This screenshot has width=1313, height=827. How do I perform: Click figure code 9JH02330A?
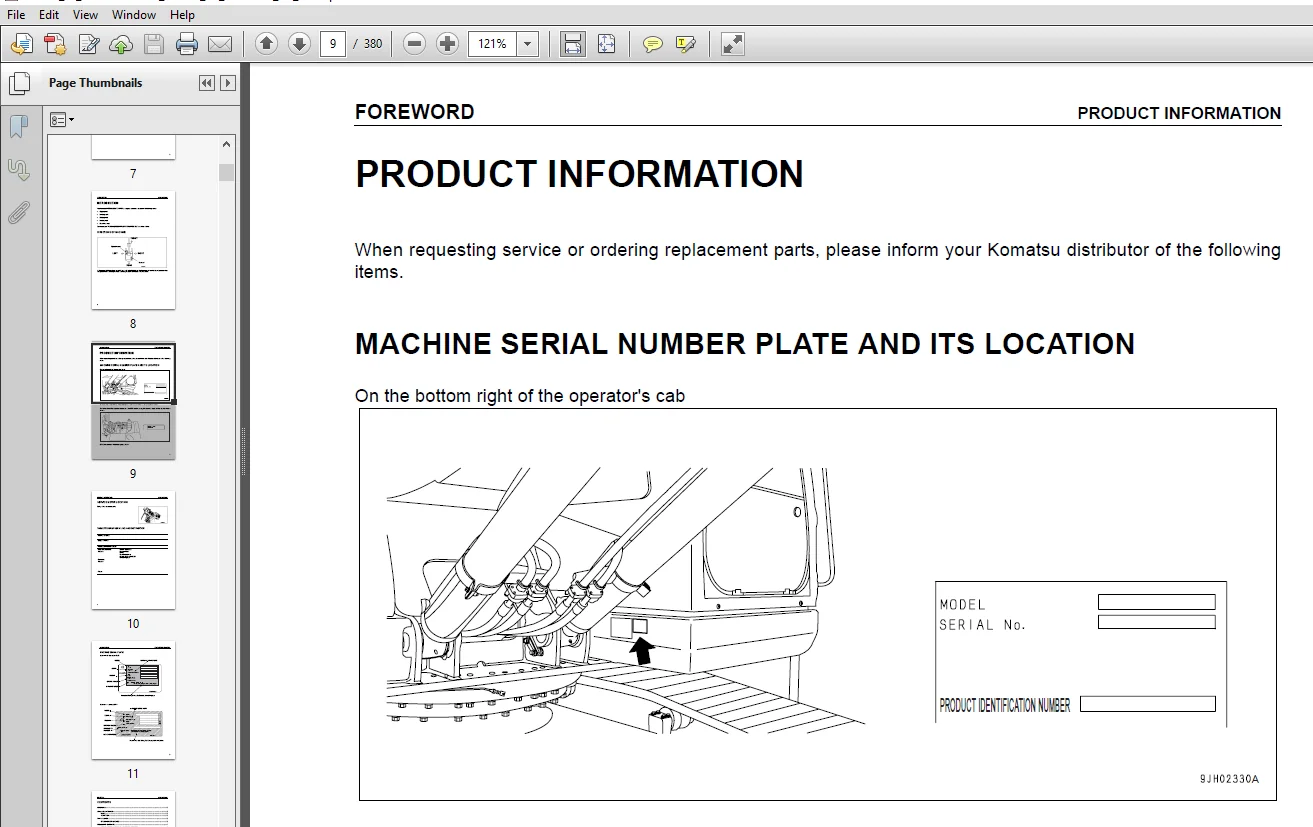pyautogui.click(x=1230, y=779)
